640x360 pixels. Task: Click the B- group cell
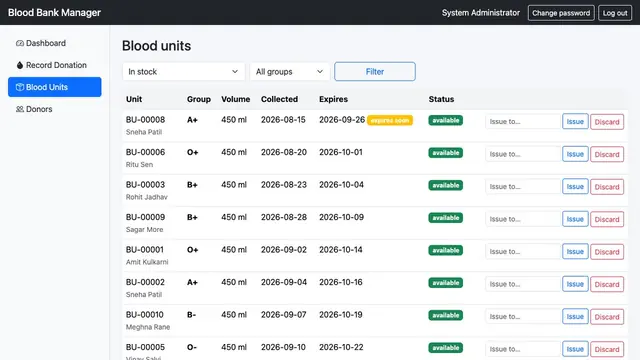pos(191,315)
